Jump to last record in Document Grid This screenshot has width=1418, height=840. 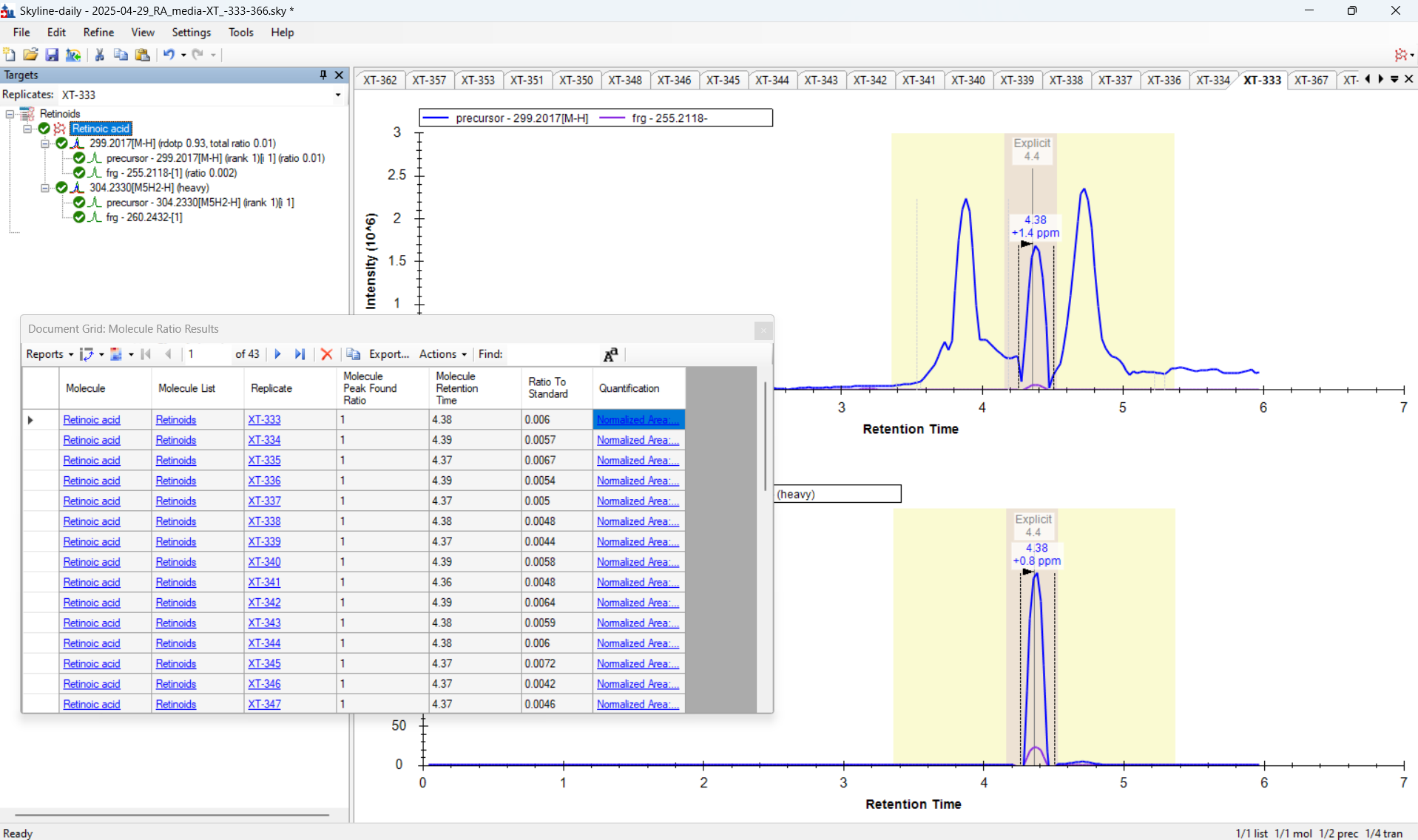point(300,354)
